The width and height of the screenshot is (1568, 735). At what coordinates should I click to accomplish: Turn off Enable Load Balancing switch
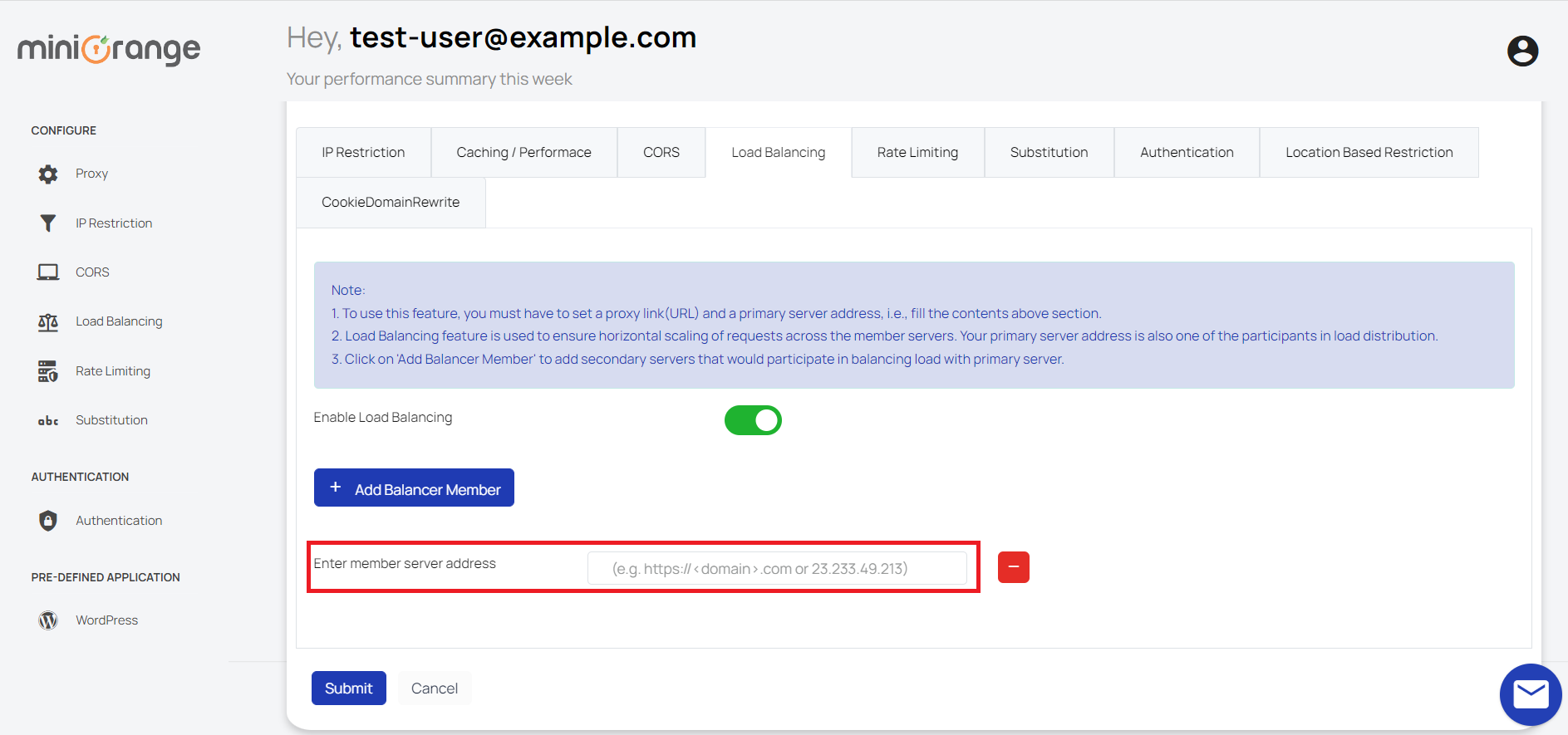[x=753, y=420]
